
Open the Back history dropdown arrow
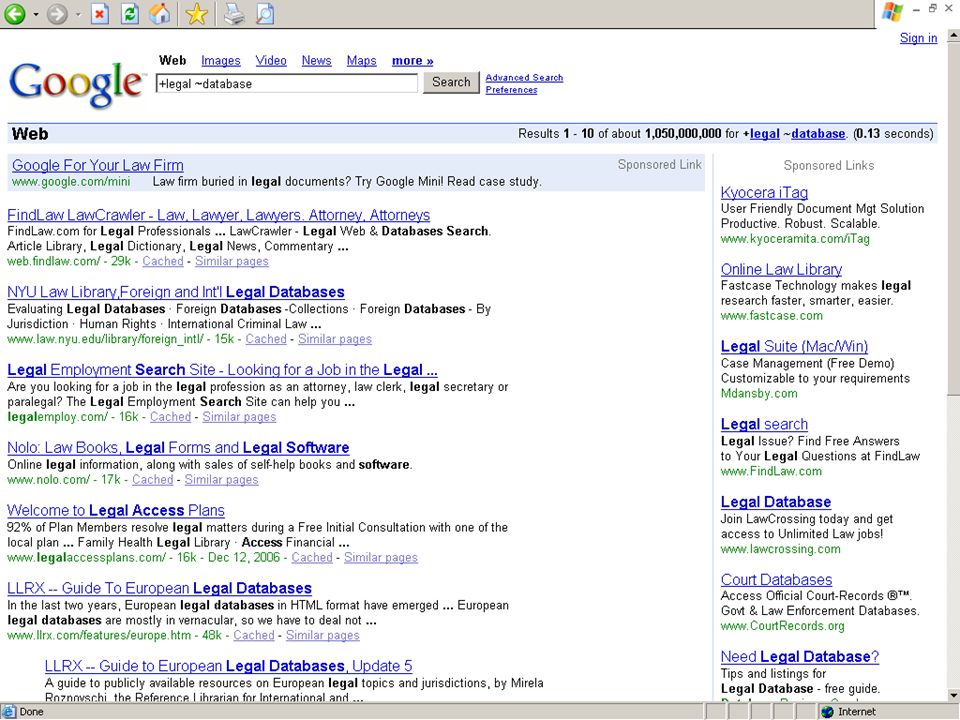click(x=36, y=14)
